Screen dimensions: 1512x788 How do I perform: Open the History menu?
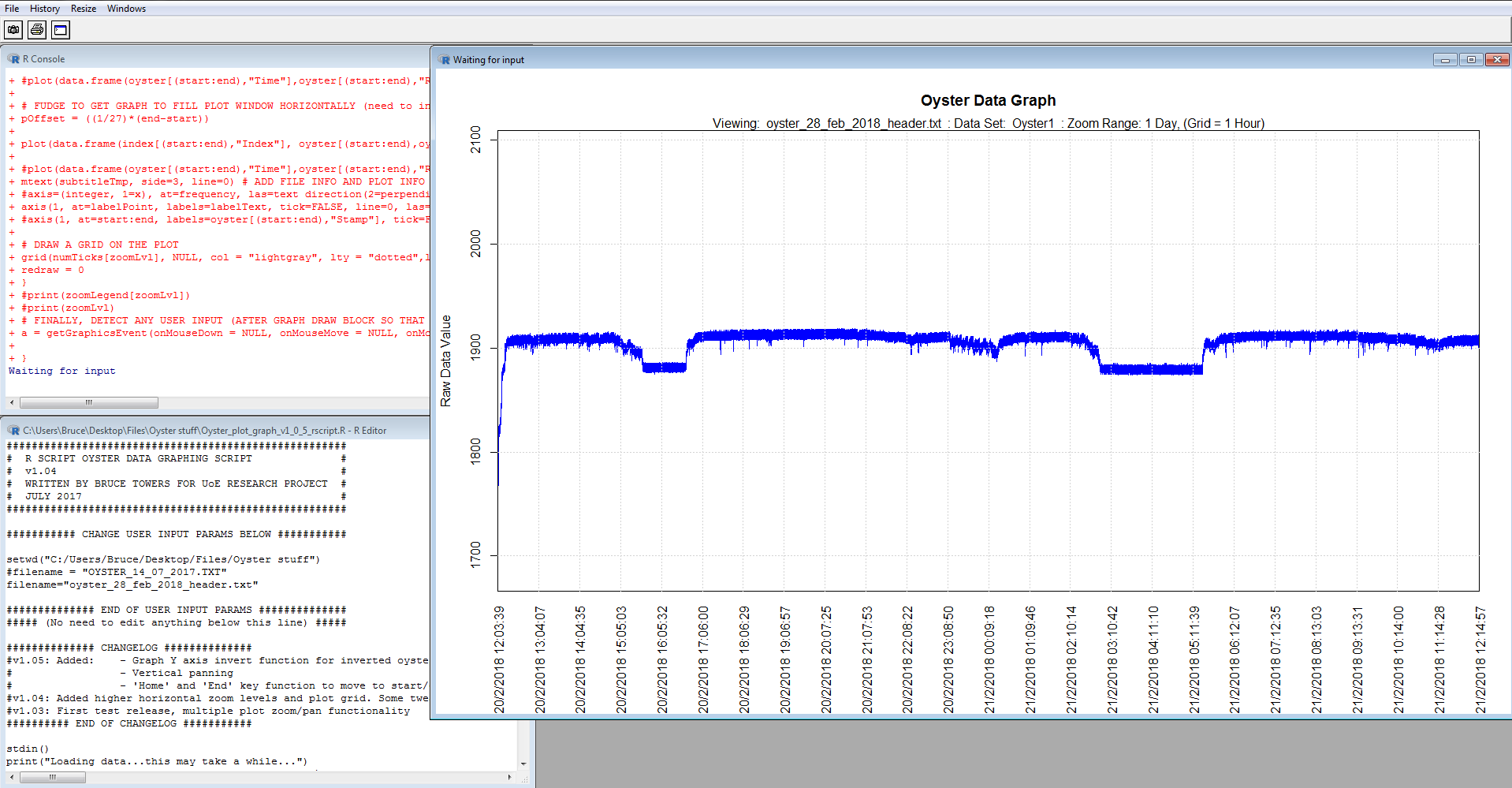[45, 9]
